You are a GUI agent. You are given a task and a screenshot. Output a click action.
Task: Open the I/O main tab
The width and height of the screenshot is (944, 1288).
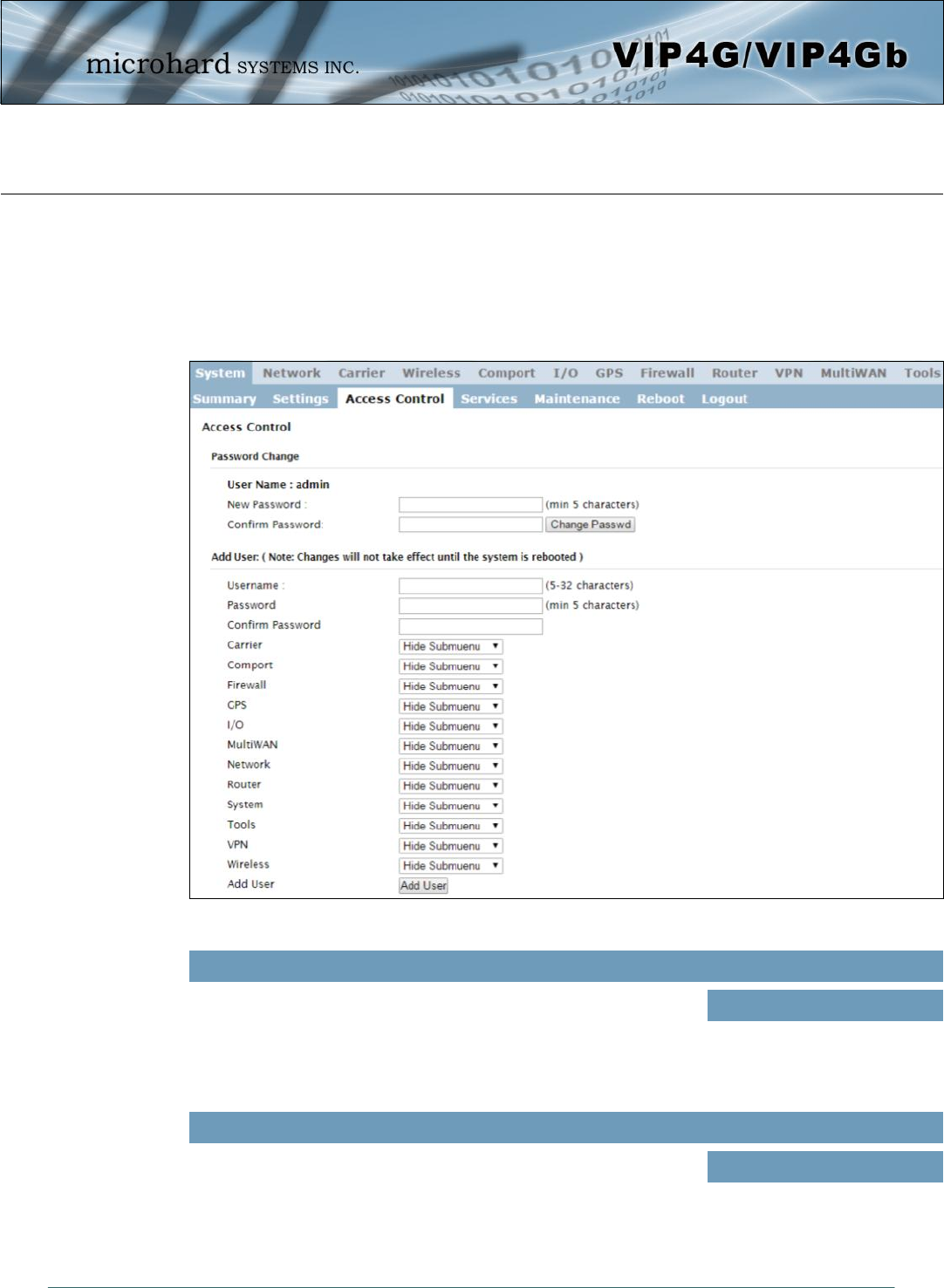coord(565,373)
